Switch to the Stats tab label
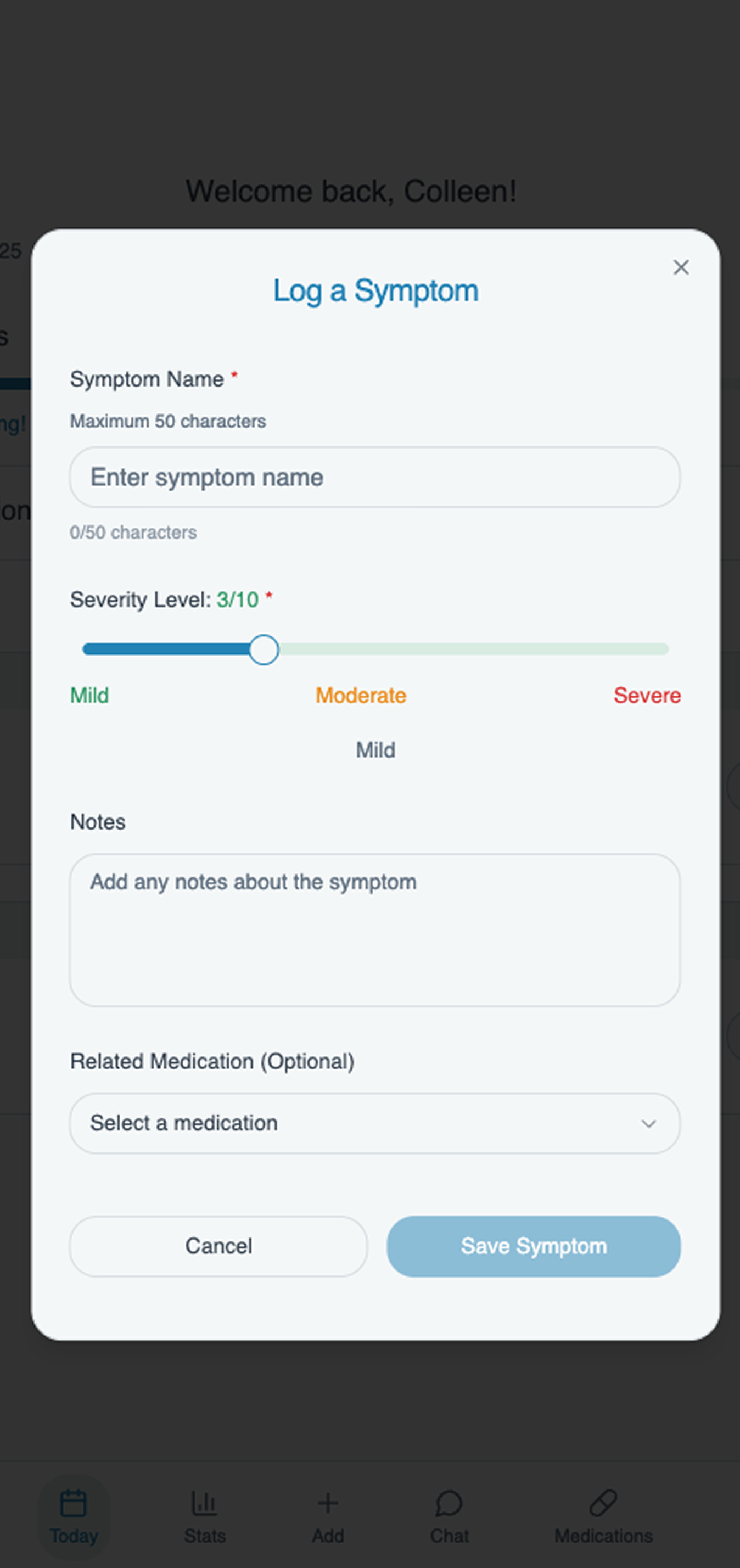740x1568 pixels. click(204, 1536)
